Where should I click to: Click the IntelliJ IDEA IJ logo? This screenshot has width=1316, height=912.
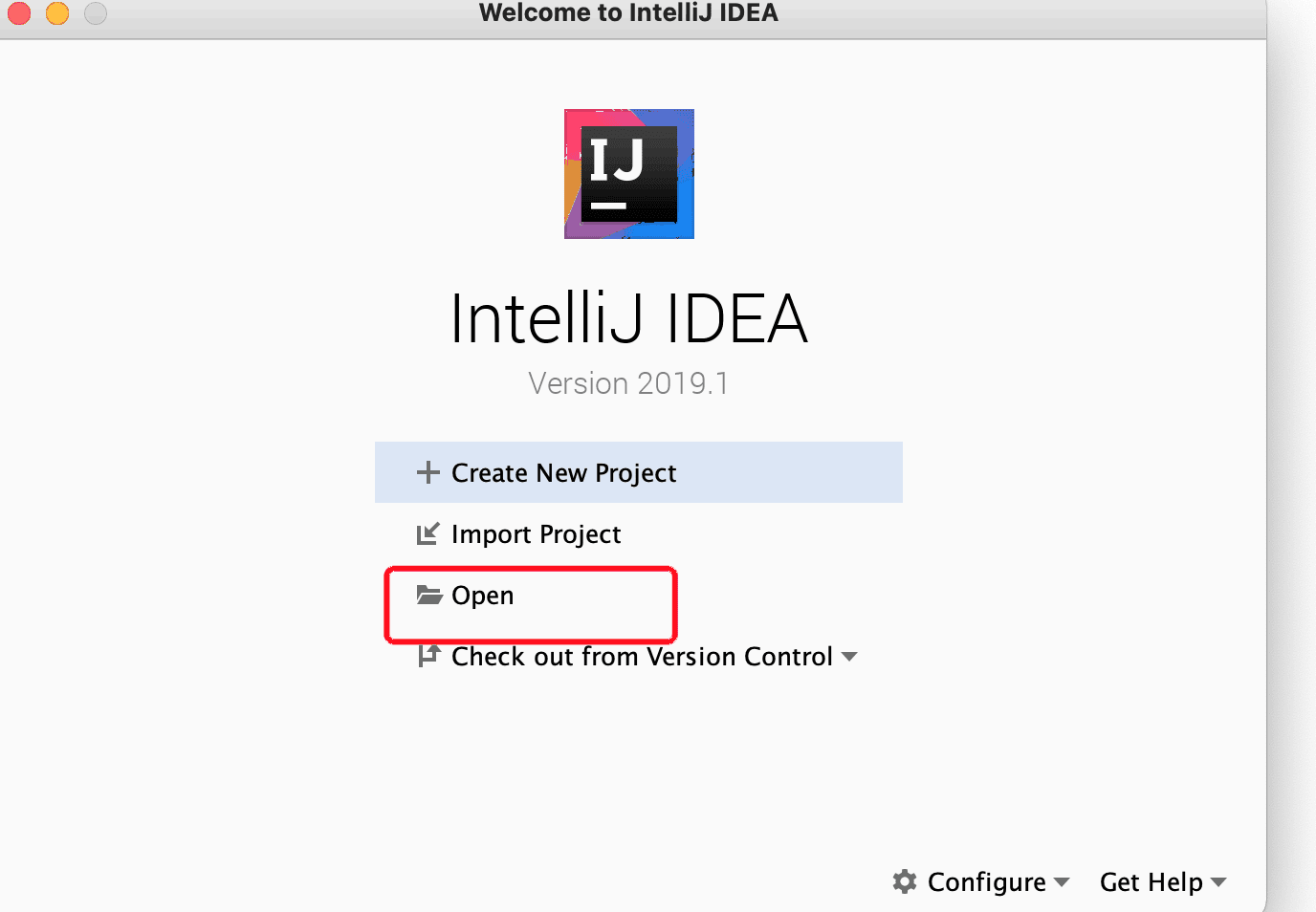629,174
